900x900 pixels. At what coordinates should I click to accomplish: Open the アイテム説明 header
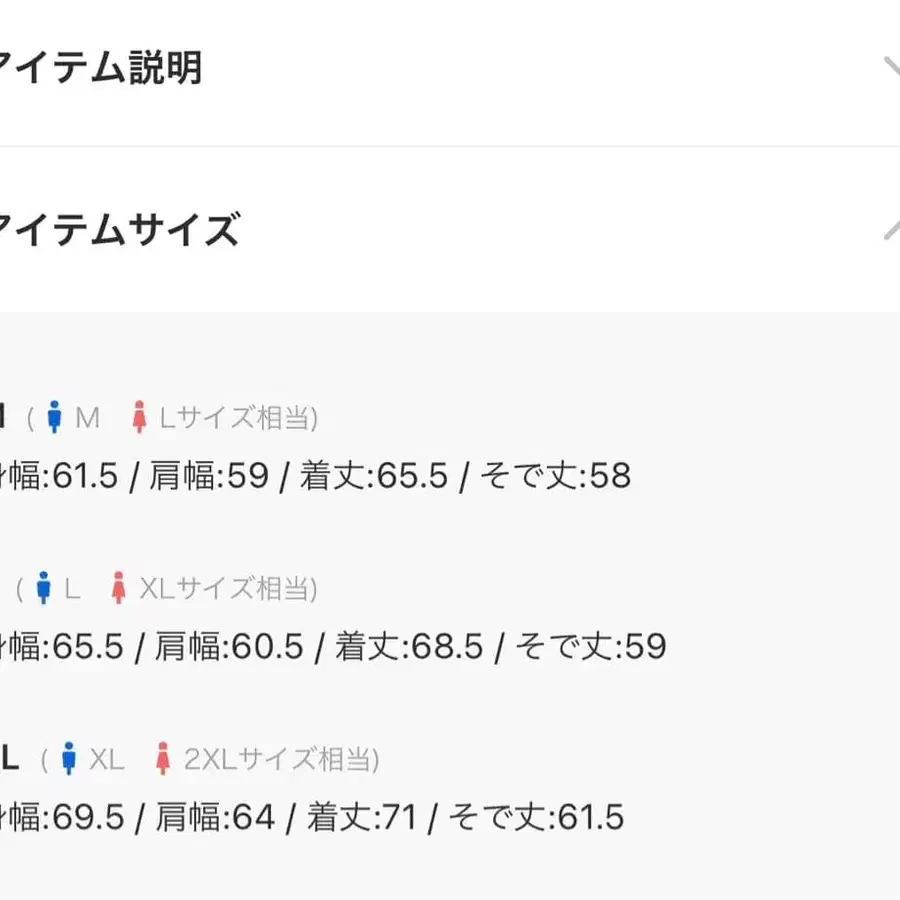point(100,68)
